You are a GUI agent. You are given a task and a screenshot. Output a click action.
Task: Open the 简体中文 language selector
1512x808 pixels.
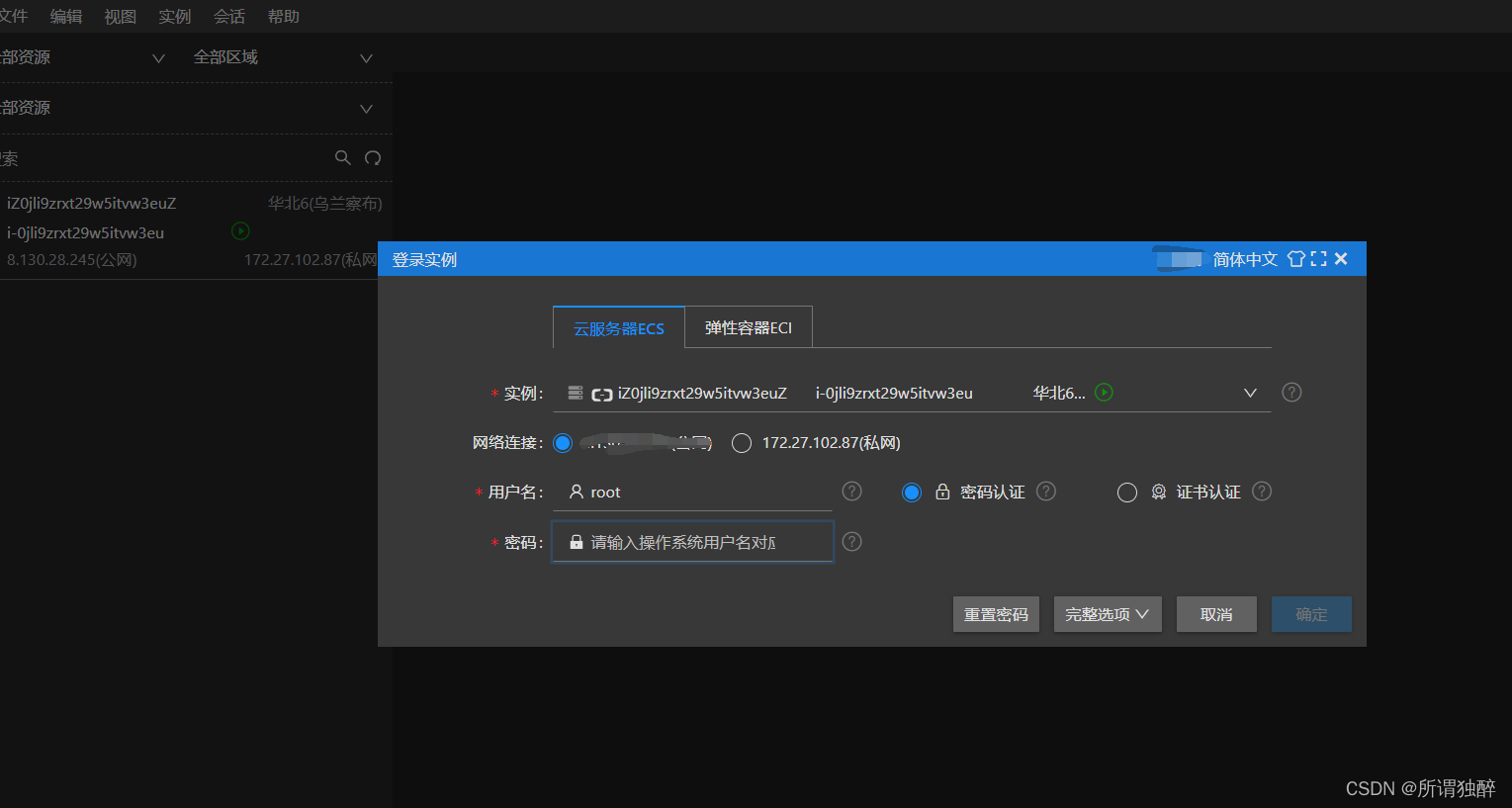(1245, 259)
